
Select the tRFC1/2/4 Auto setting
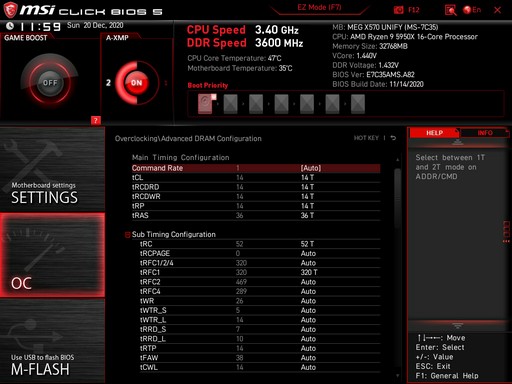pos(308,263)
